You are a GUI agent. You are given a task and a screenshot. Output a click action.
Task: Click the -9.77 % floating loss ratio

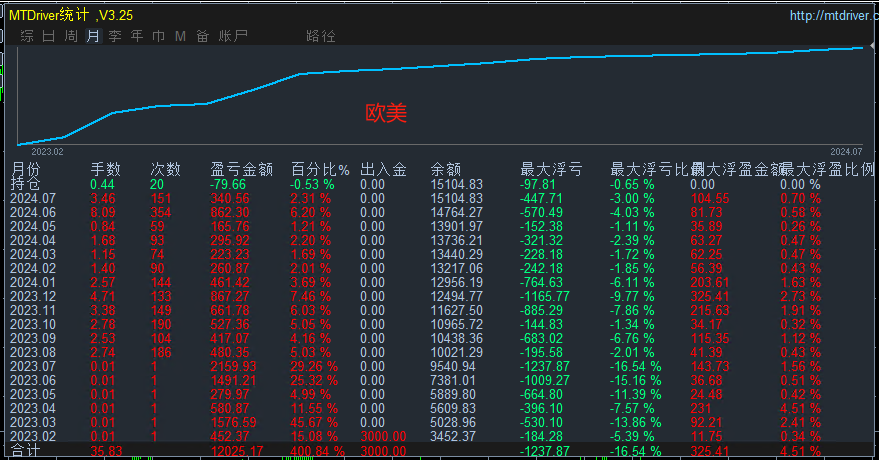[x=632, y=296]
